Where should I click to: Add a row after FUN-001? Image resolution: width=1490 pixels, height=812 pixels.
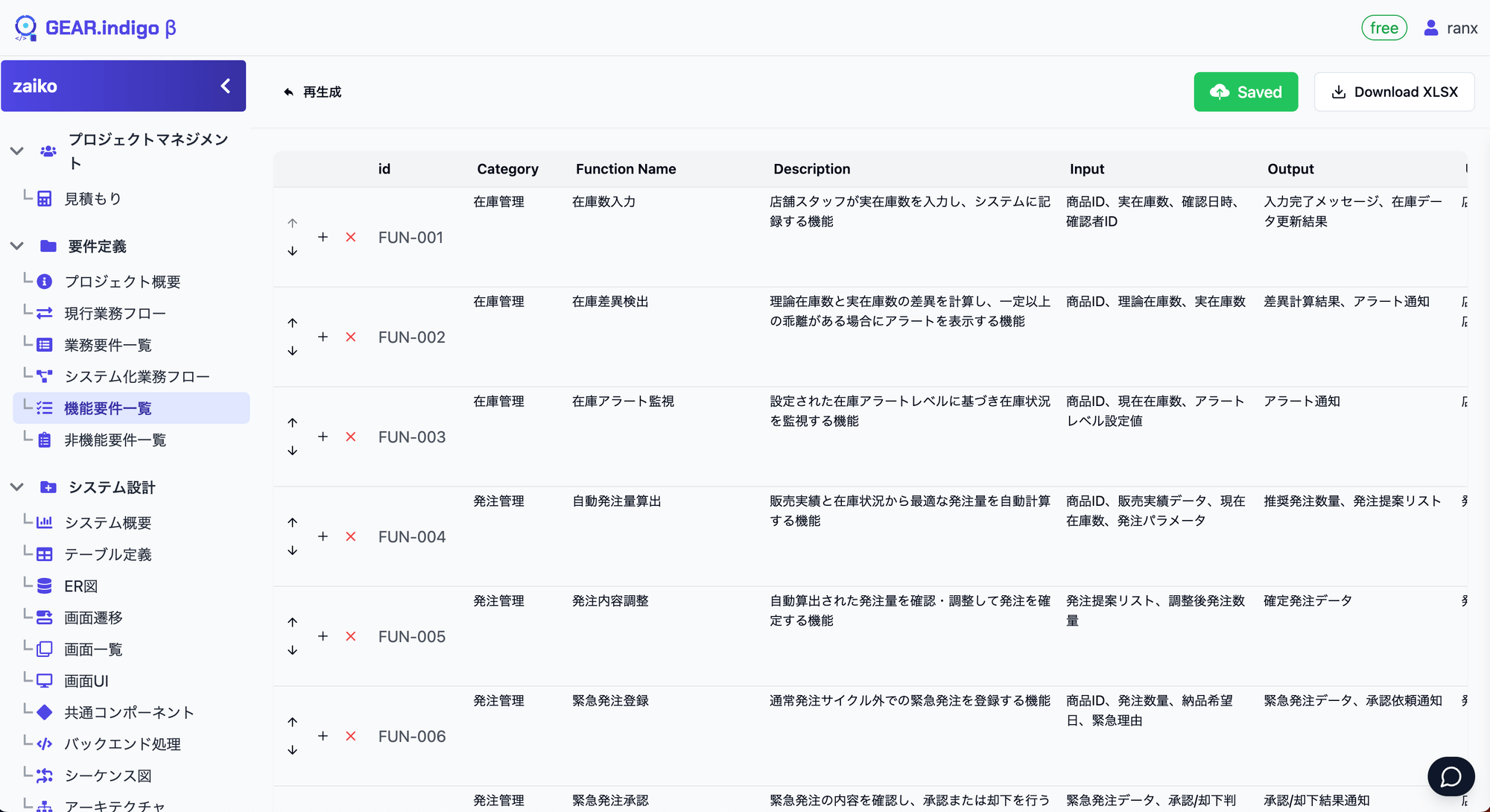tap(323, 237)
